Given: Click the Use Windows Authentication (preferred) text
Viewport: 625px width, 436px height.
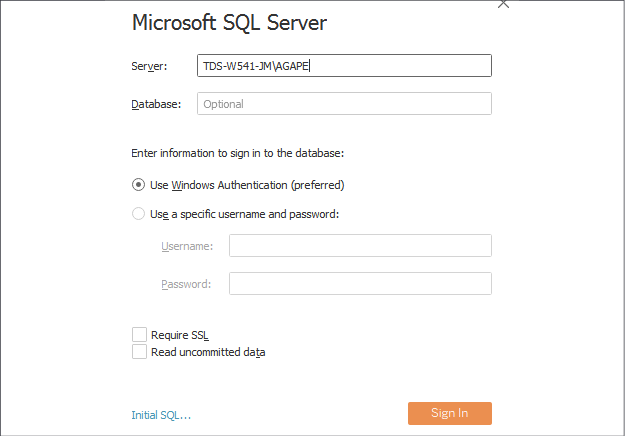Looking at the screenshot, I should click(x=247, y=185).
